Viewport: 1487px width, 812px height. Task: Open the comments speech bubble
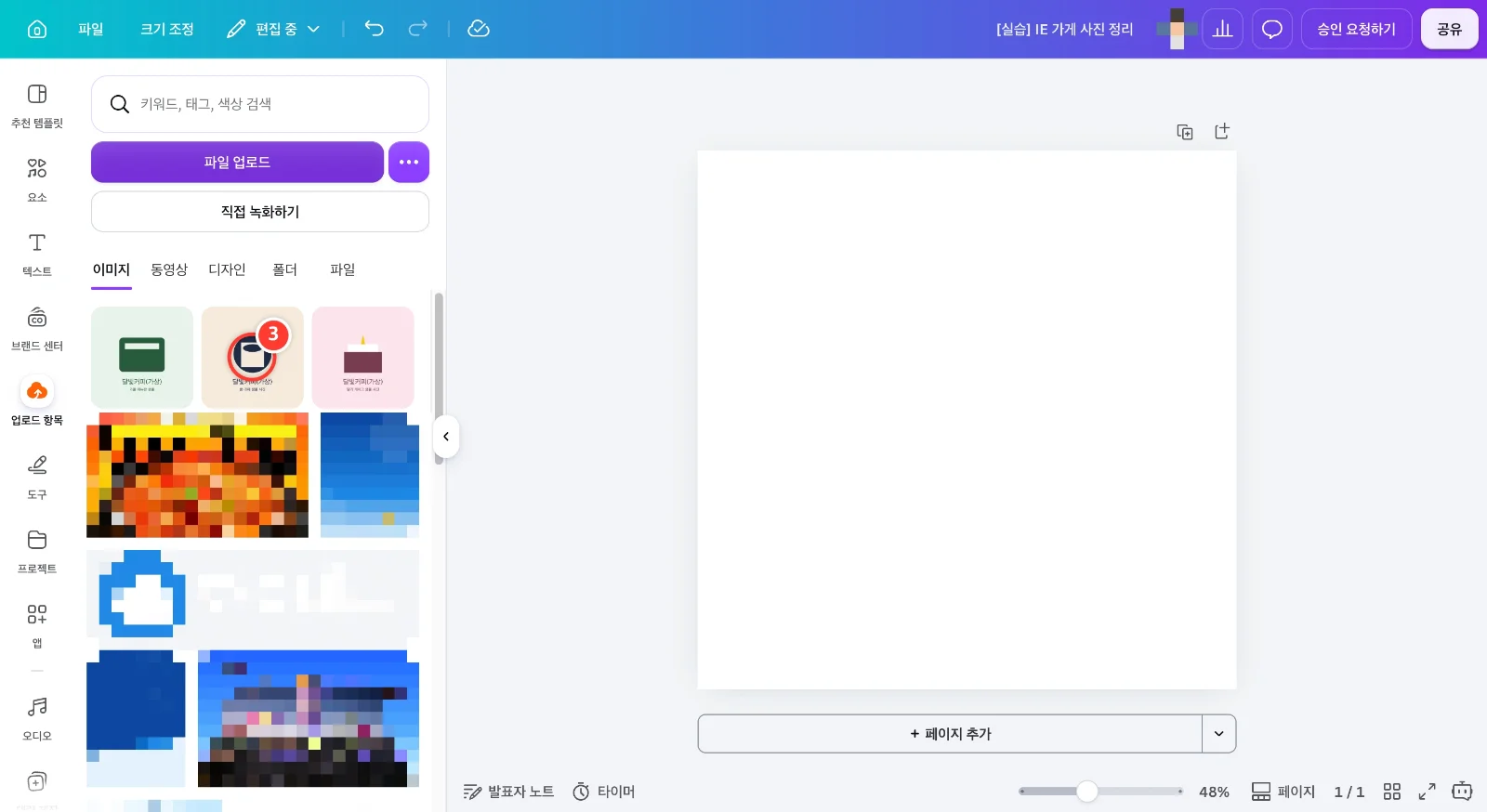[x=1272, y=29]
